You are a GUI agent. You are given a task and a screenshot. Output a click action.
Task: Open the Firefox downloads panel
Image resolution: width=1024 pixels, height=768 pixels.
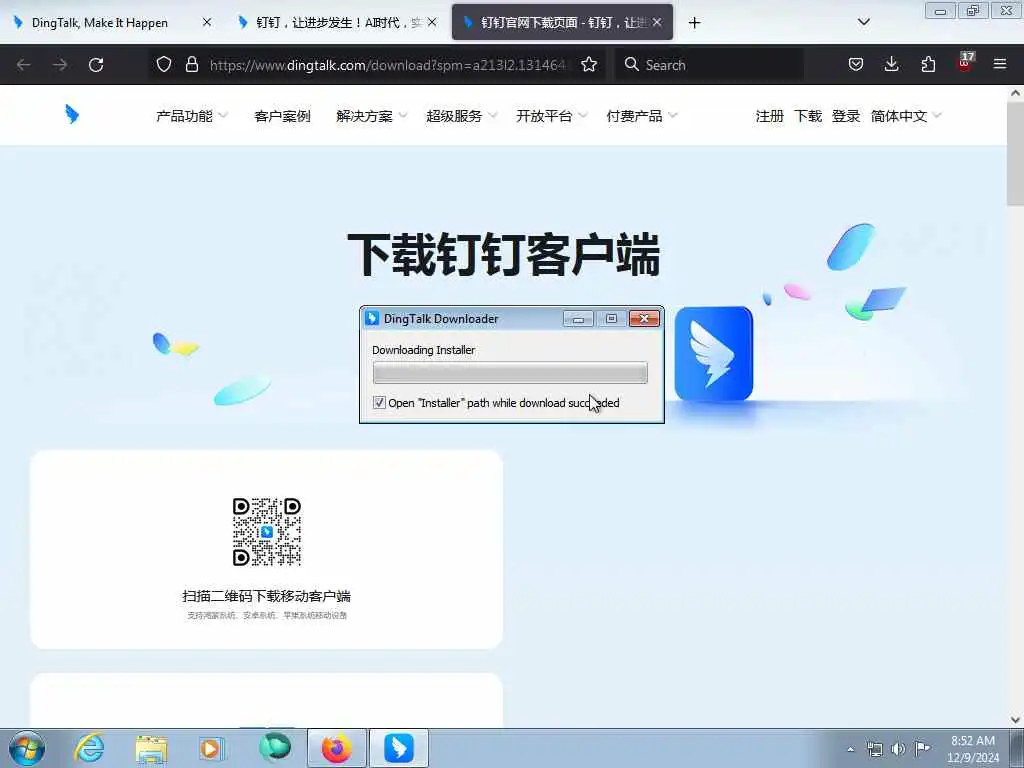pyautogui.click(x=891, y=64)
